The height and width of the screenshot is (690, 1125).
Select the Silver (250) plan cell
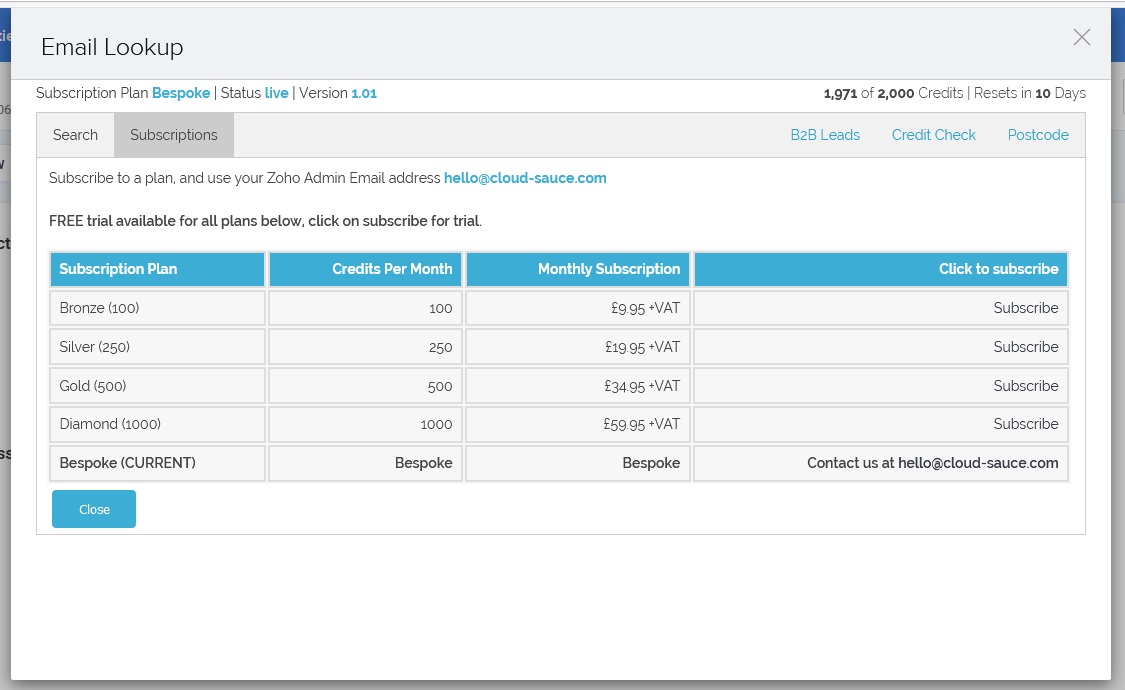pos(158,346)
